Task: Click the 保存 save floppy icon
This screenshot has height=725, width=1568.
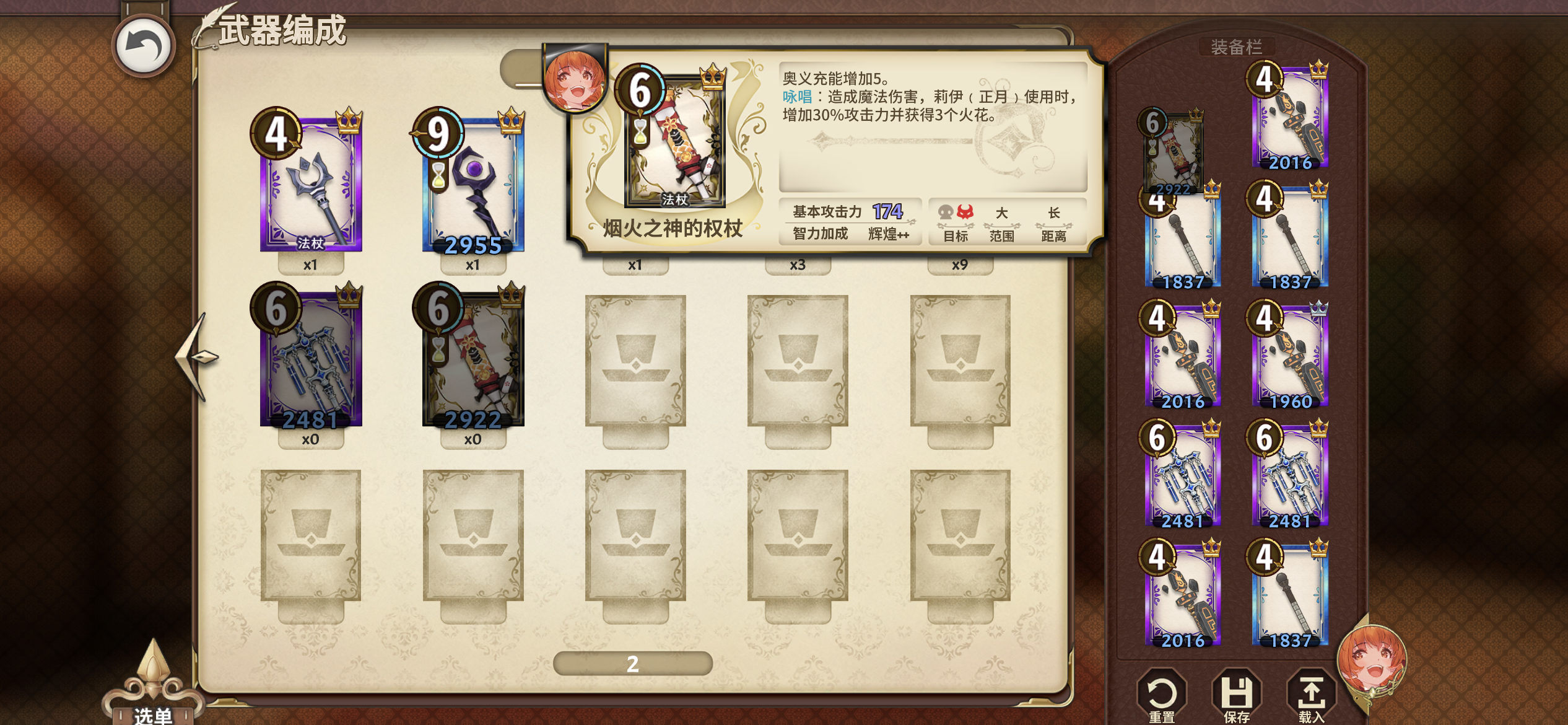Action: [x=1236, y=695]
